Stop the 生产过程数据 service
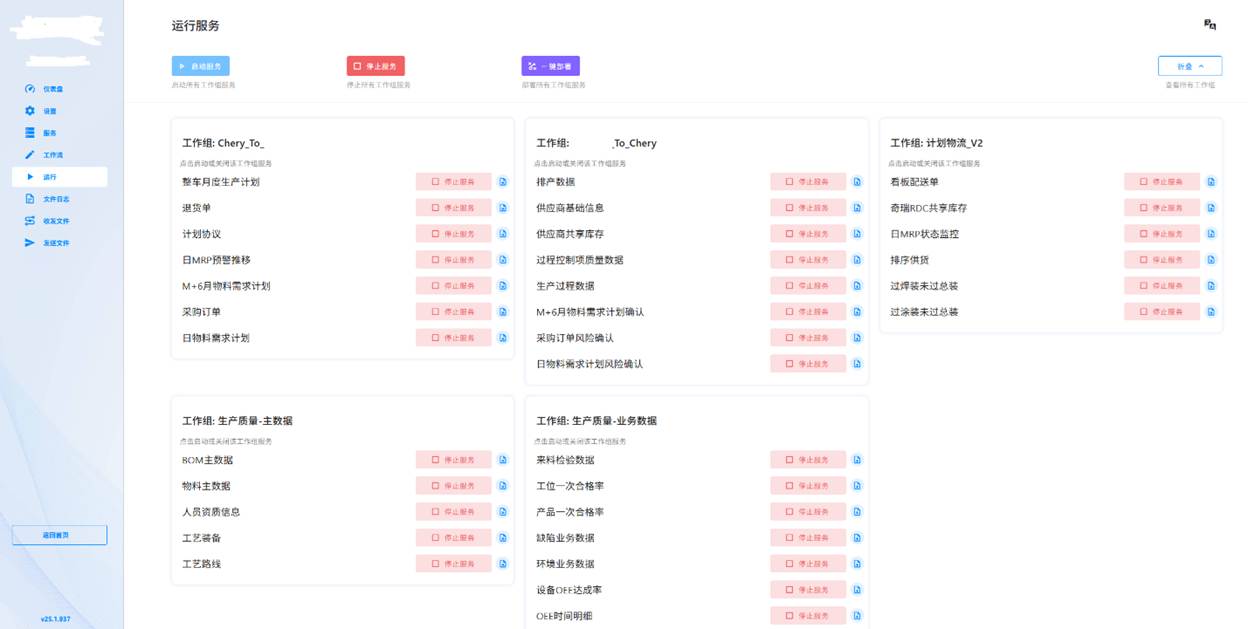Screen dimensions: 1248x629 808,286
